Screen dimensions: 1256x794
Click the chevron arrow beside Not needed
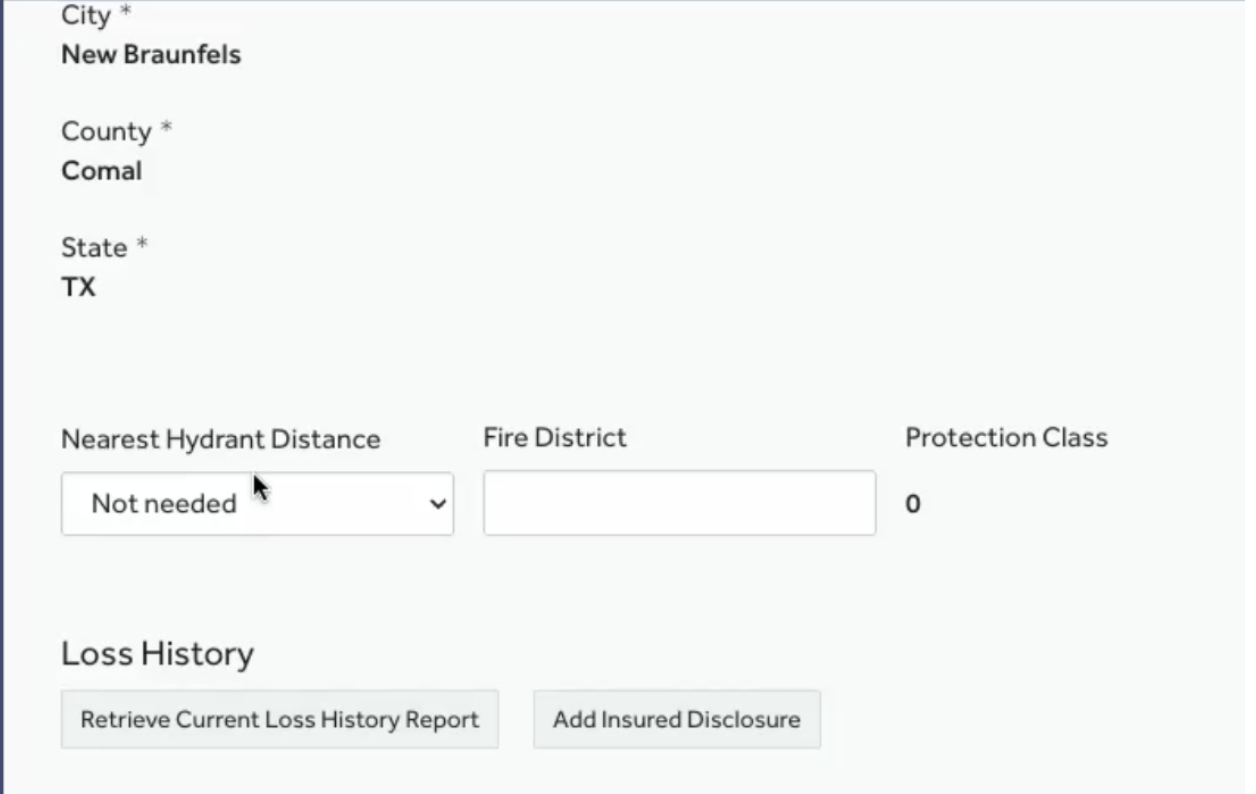pyautogui.click(x=437, y=504)
